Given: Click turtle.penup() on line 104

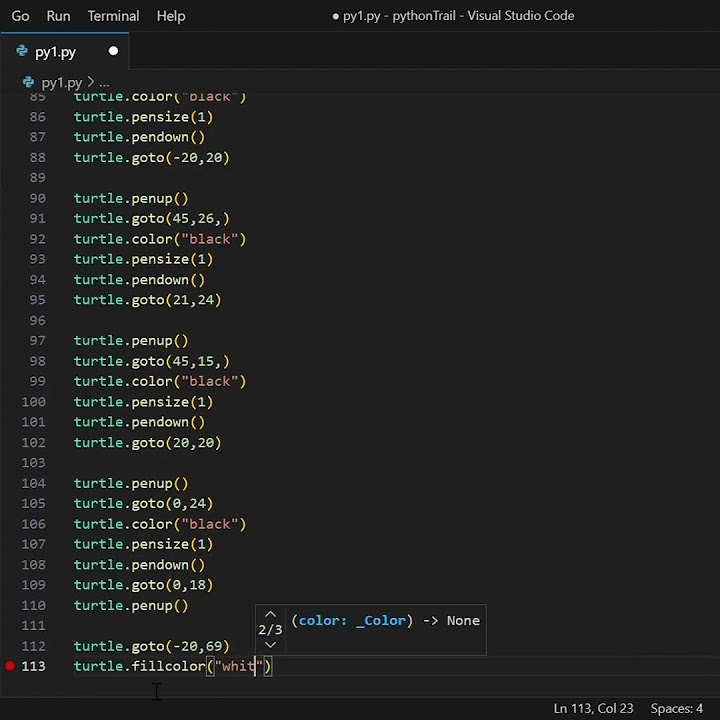Looking at the screenshot, I should (131, 483).
